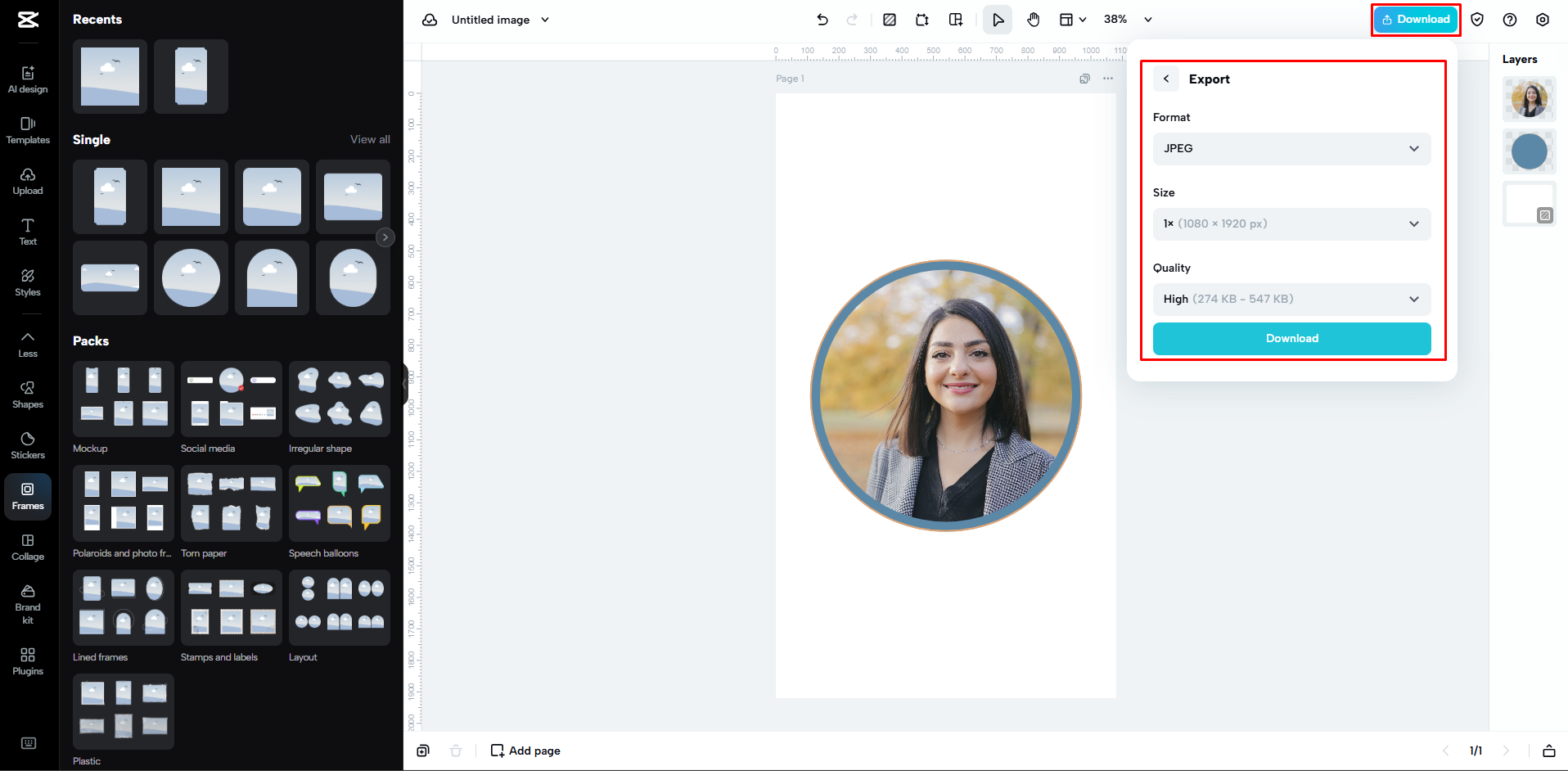
Task: Select the Hand tool for panning
Action: (x=1033, y=19)
